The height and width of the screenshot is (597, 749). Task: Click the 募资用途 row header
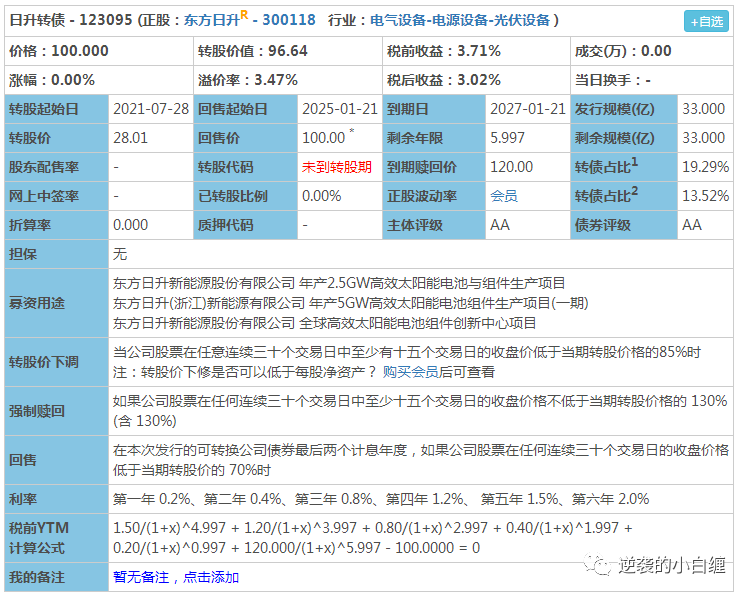click(56, 303)
